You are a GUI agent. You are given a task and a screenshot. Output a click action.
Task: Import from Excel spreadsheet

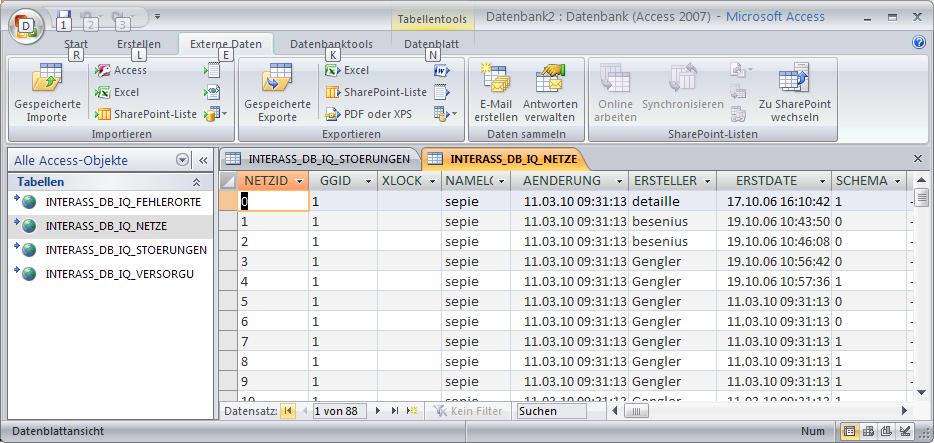pos(117,92)
